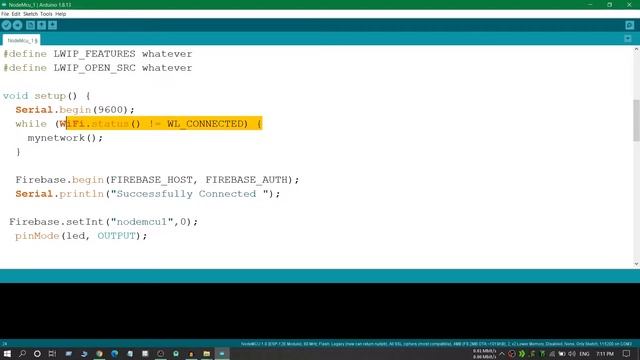640x360 pixels.
Task: Click the board info text in status bar
Action: 436,344
